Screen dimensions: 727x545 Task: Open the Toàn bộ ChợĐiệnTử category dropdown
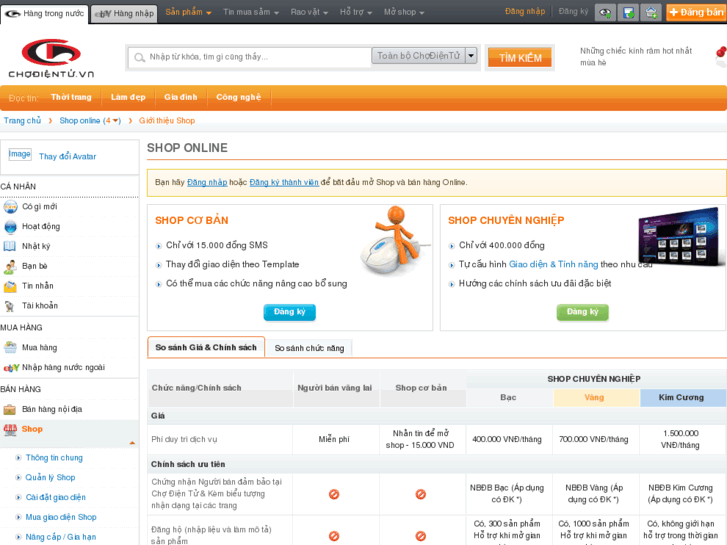coord(424,56)
